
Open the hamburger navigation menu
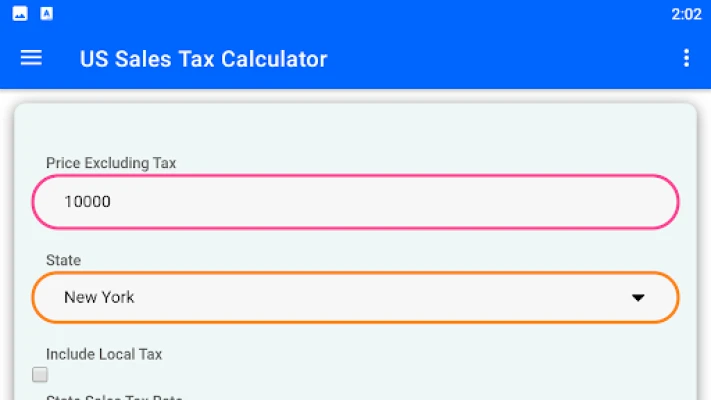pos(31,58)
